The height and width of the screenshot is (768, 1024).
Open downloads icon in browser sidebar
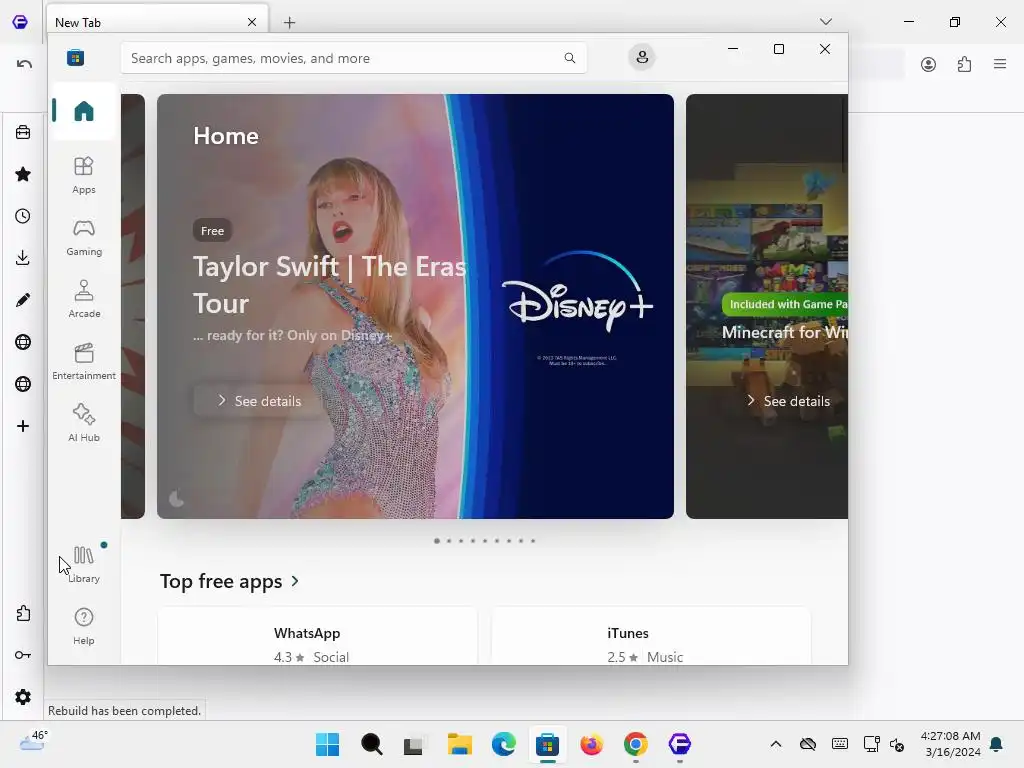point(23,258)
